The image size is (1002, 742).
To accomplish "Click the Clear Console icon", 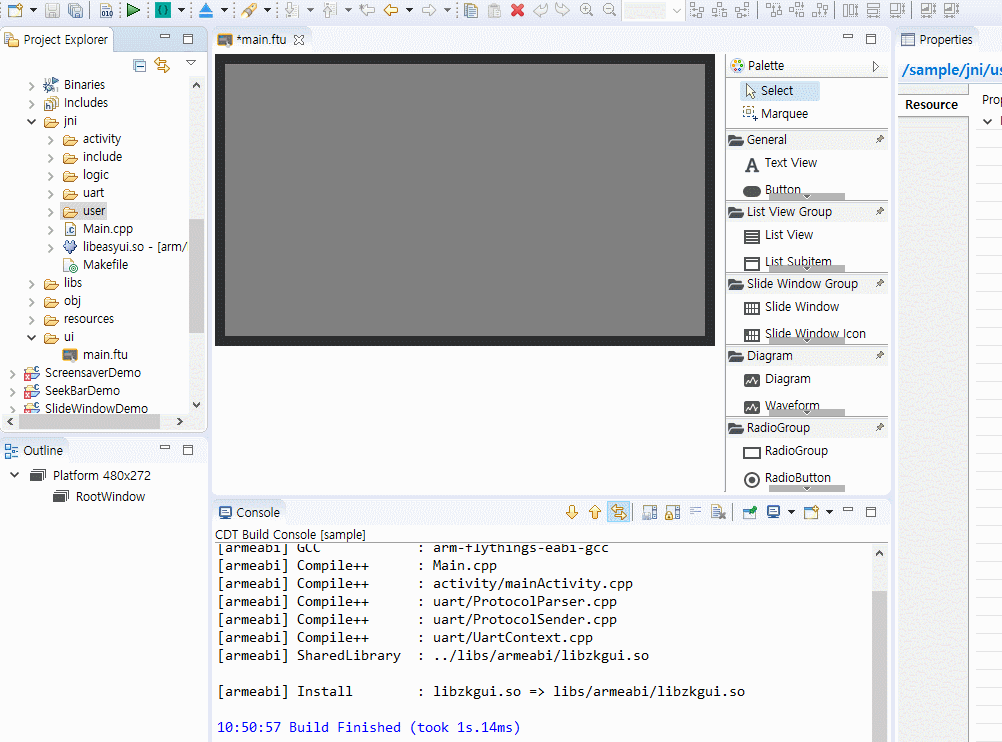I will (718, 512).
